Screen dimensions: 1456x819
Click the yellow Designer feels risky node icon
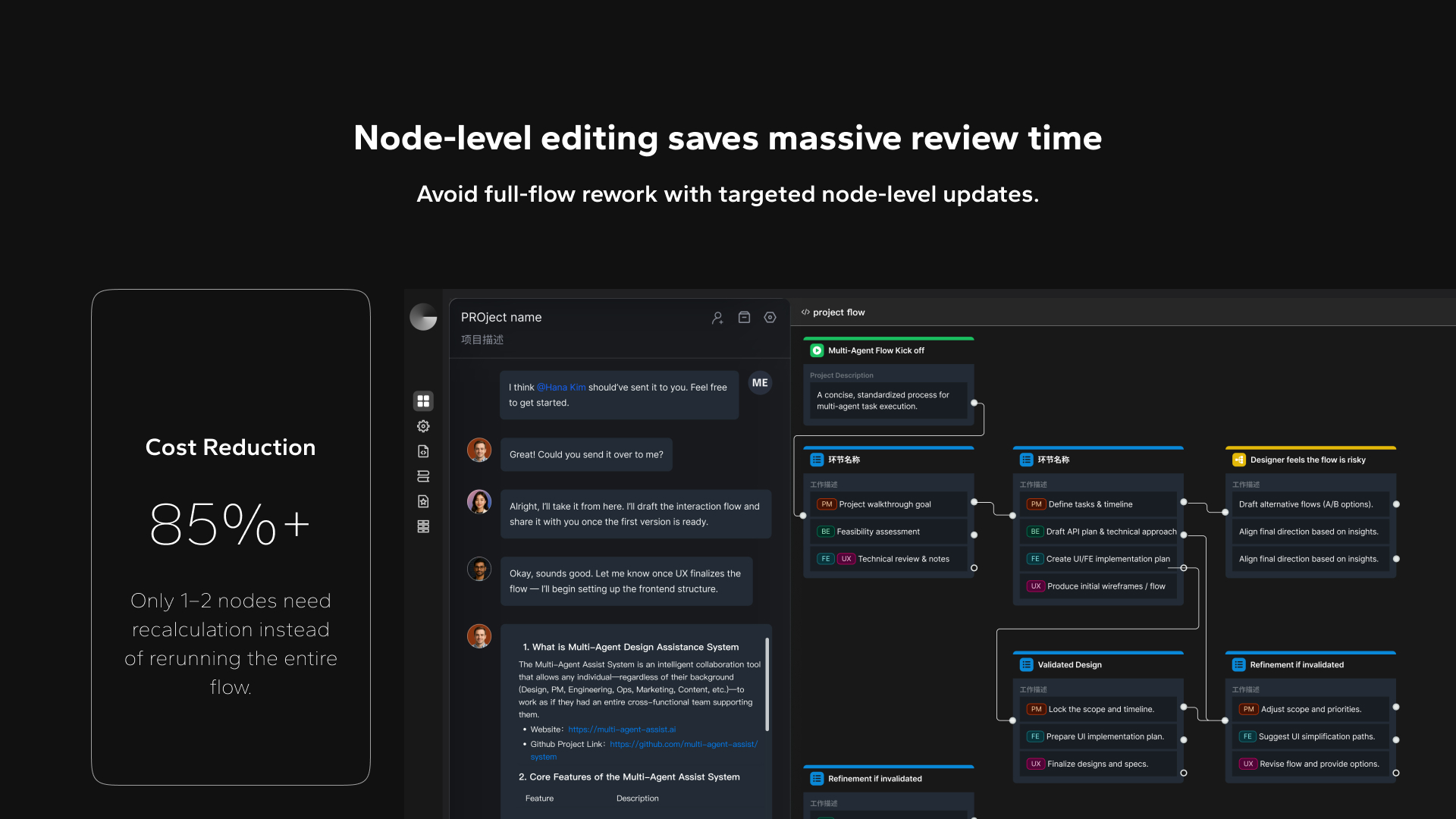coord(1238,460)
